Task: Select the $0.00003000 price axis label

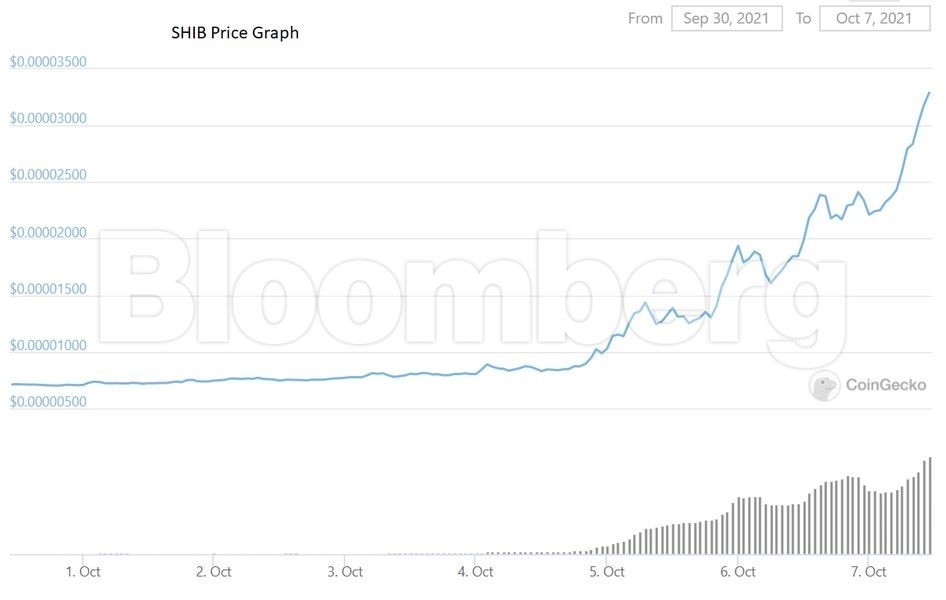Action: 48,119
